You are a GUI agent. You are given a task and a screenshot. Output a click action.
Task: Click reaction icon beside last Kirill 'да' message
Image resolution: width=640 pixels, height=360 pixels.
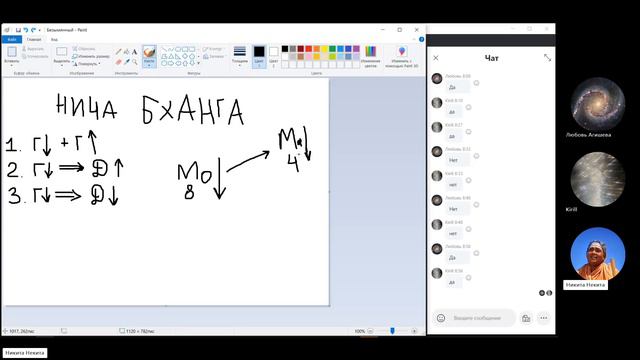click(x=469, y=278)
